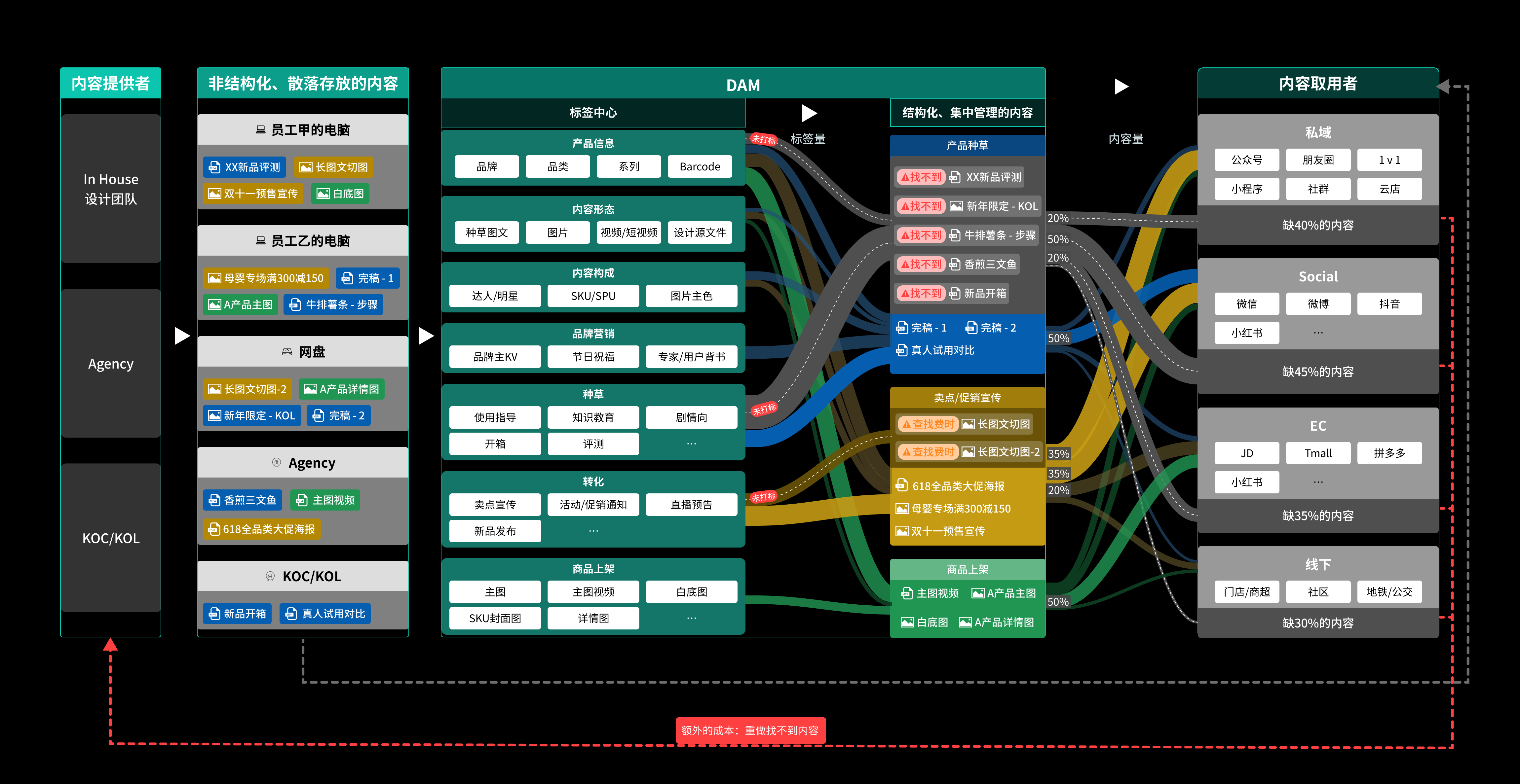
Task: Click the drive icon next to 网盘
Action: click(287, 352)
